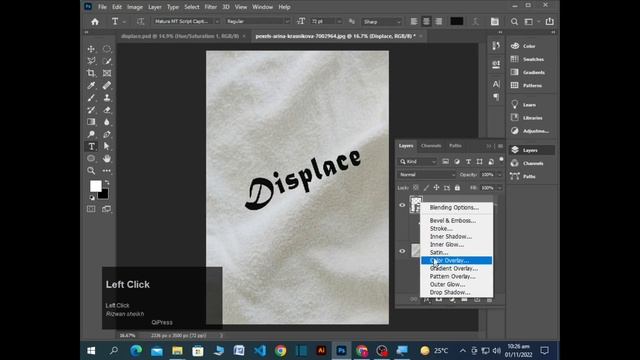Screen dimensions: 640x360
Task: Open the Layers panel flyout menu
Action: coord(500,146)
